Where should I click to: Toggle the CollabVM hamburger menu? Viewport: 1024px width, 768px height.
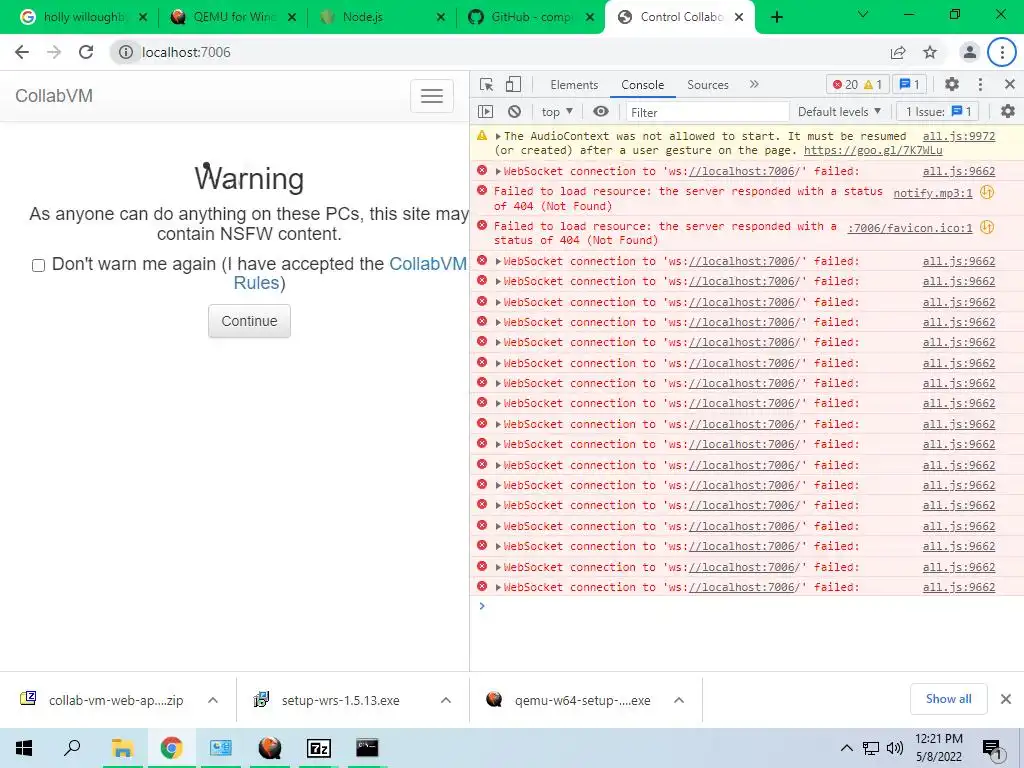click(x=432, y=96)
